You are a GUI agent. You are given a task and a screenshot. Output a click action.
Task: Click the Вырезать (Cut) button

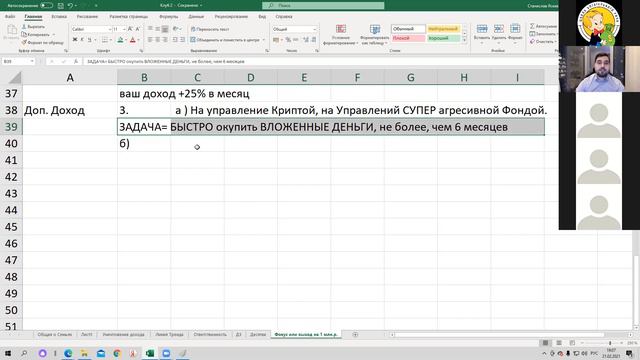pyautogui.click(x=33, y=27)
